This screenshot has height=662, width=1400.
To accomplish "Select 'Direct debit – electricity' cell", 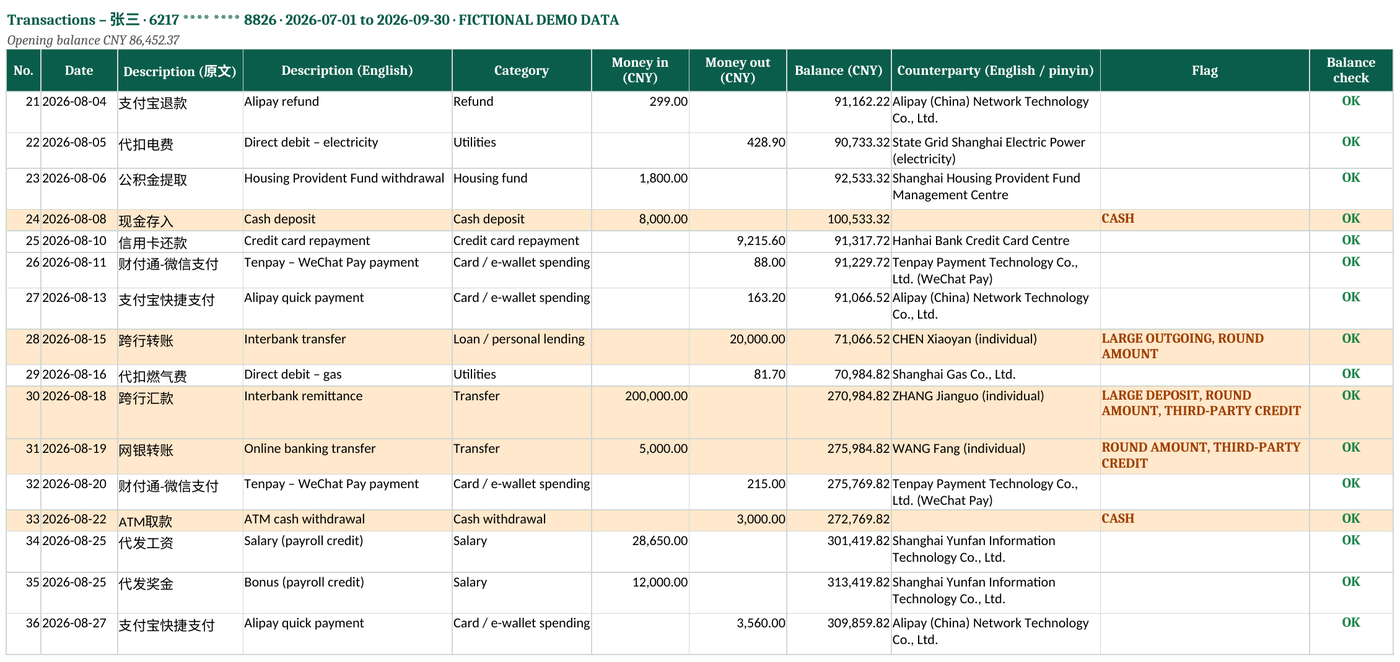I will (347, 150).
